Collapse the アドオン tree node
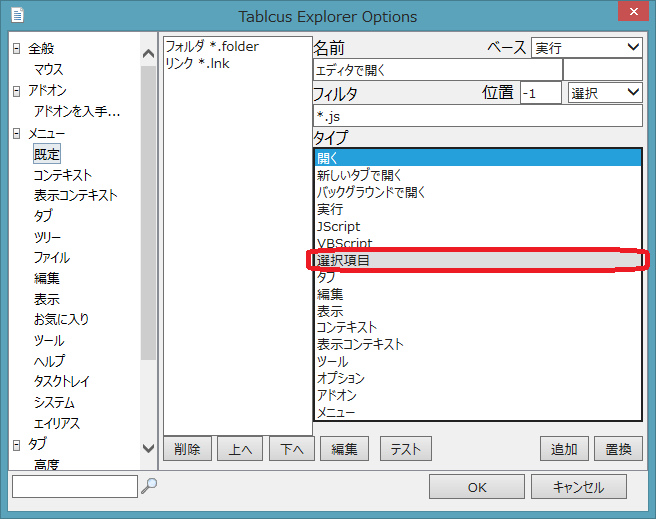 16,91
